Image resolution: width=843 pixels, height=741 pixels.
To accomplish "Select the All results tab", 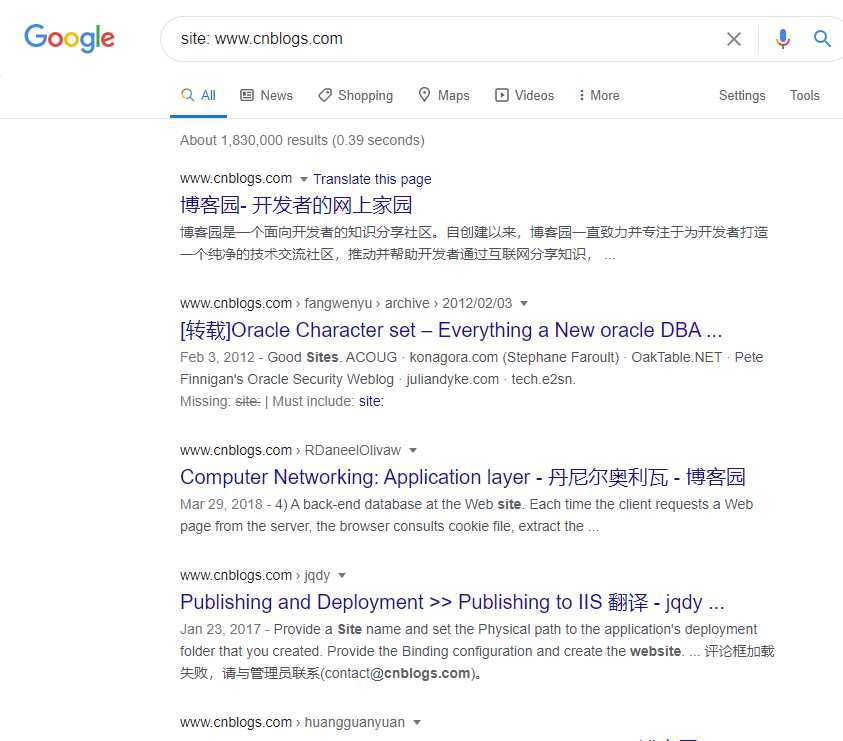I will click(x=198, y=95).
